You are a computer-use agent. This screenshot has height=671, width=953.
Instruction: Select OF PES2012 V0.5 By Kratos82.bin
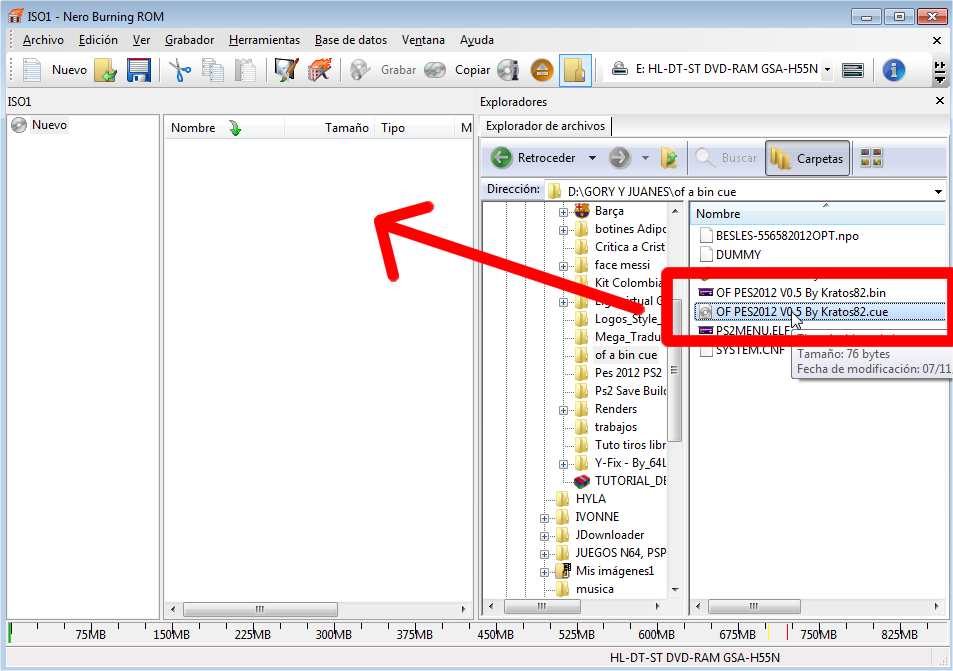tap(800, 293)
